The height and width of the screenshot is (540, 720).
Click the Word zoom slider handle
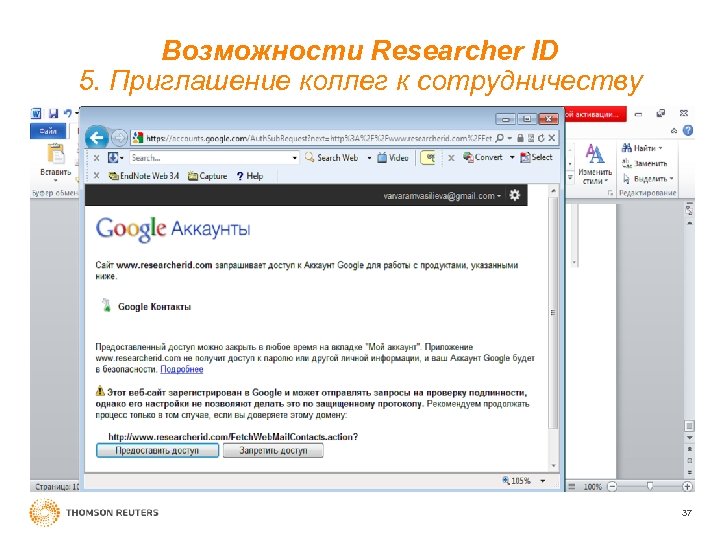tap(649, 486)
